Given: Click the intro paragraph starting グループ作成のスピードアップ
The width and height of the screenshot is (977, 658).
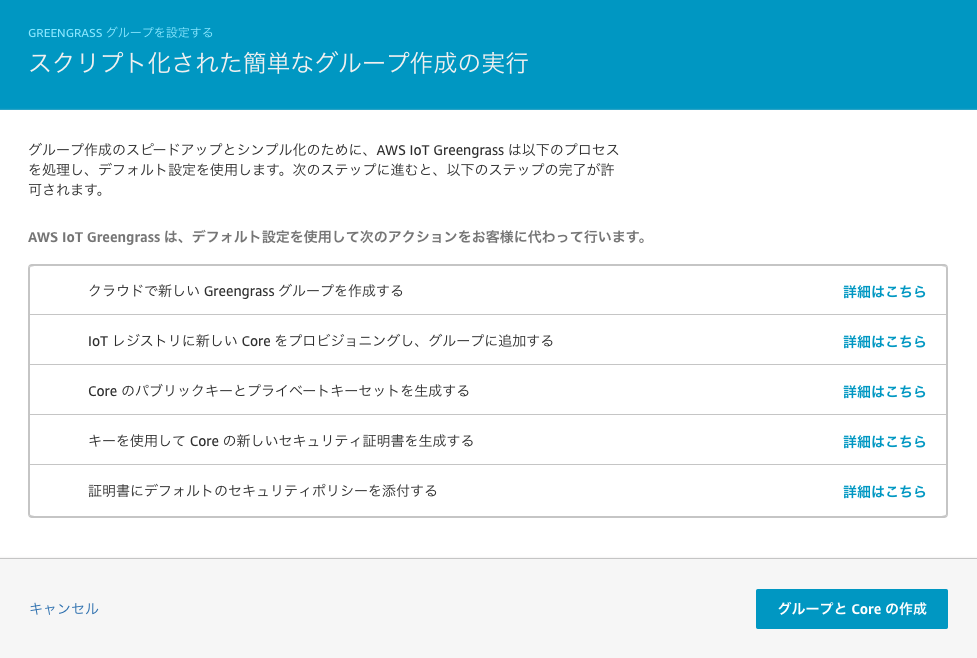Looking at the screenshot, I should (324, 169).
